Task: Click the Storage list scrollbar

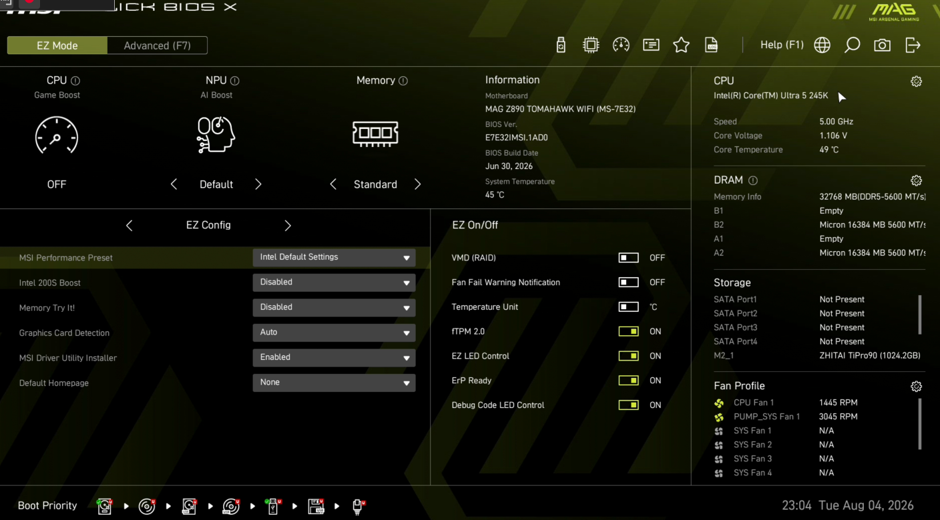Action: (920, 314)
